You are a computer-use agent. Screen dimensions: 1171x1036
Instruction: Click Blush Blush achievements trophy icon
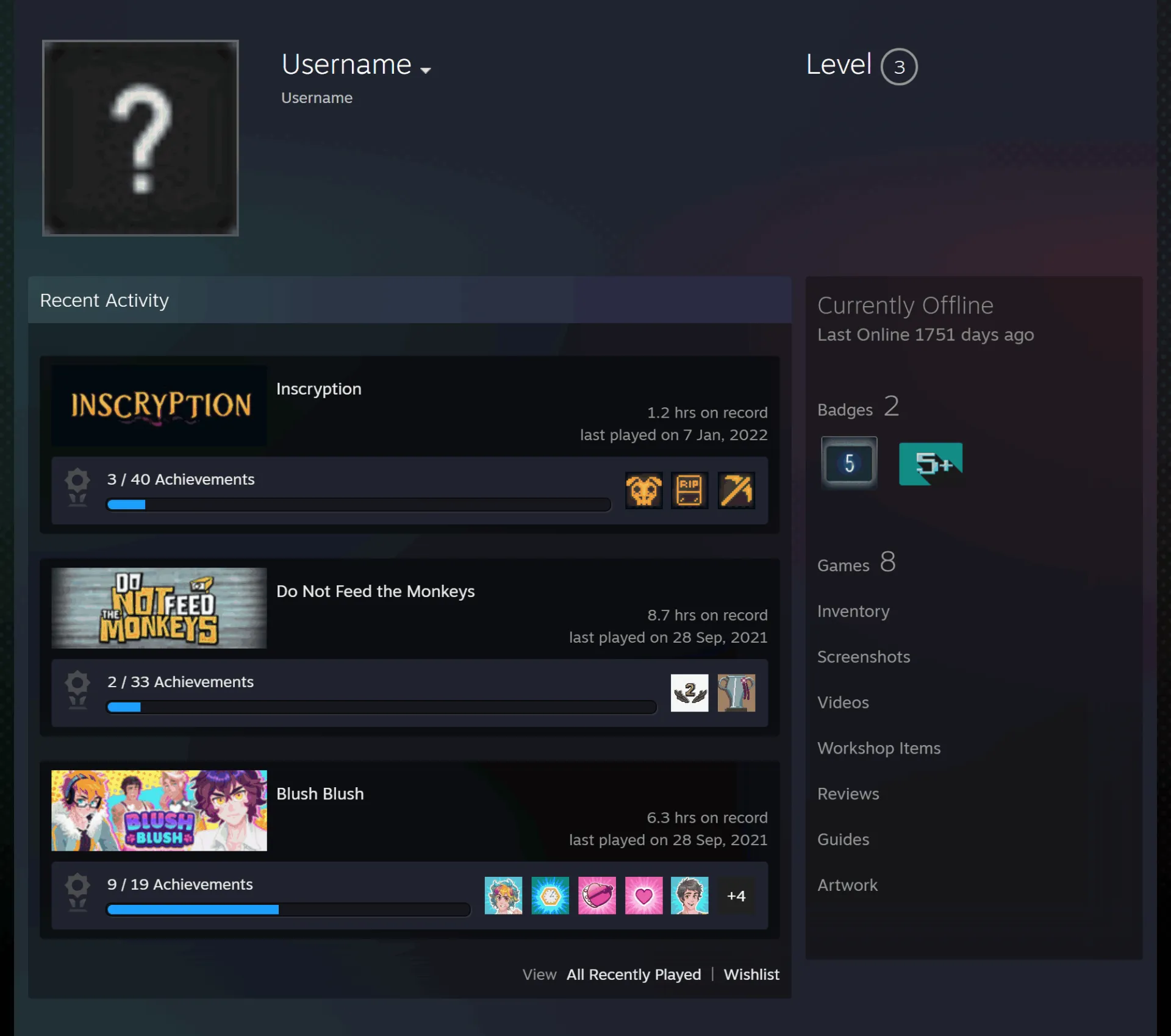77,892
